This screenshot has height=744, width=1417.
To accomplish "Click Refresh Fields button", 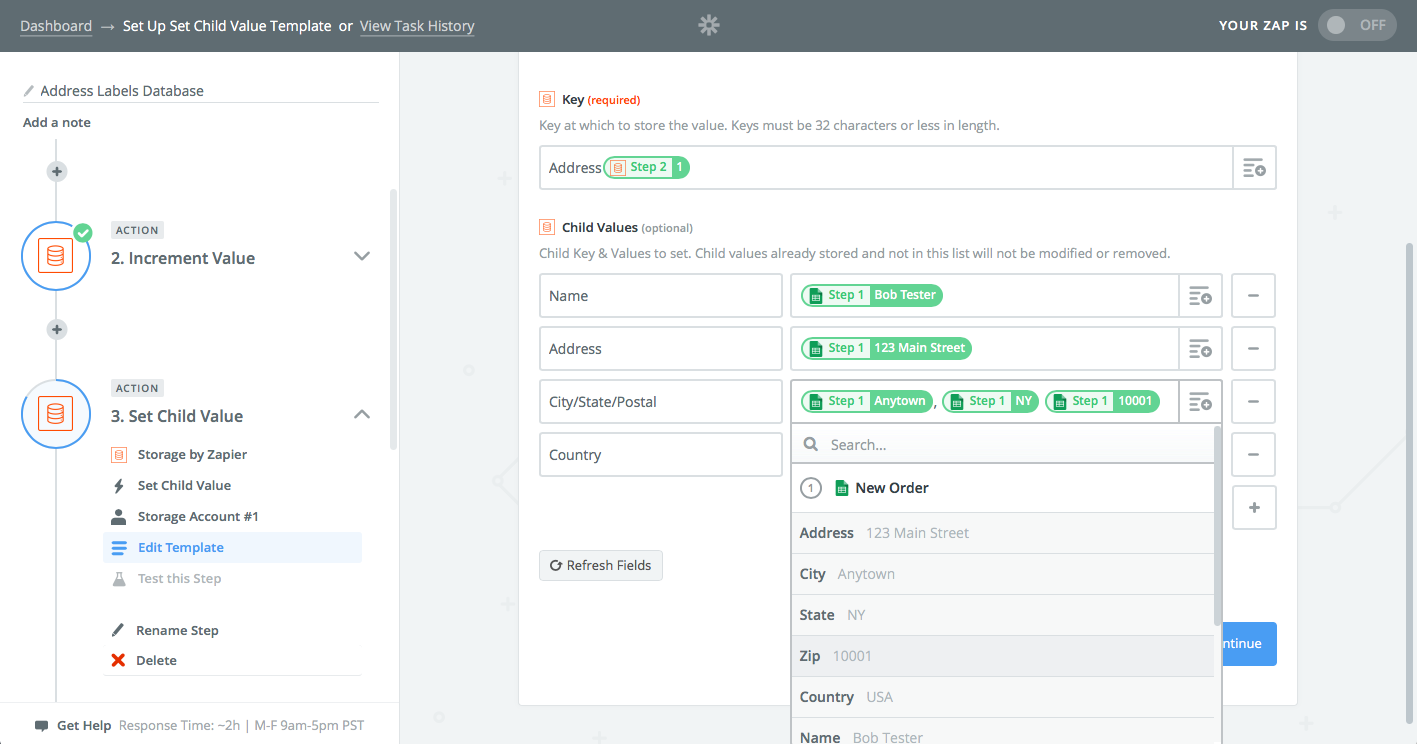I will click(x=600, y=566).
